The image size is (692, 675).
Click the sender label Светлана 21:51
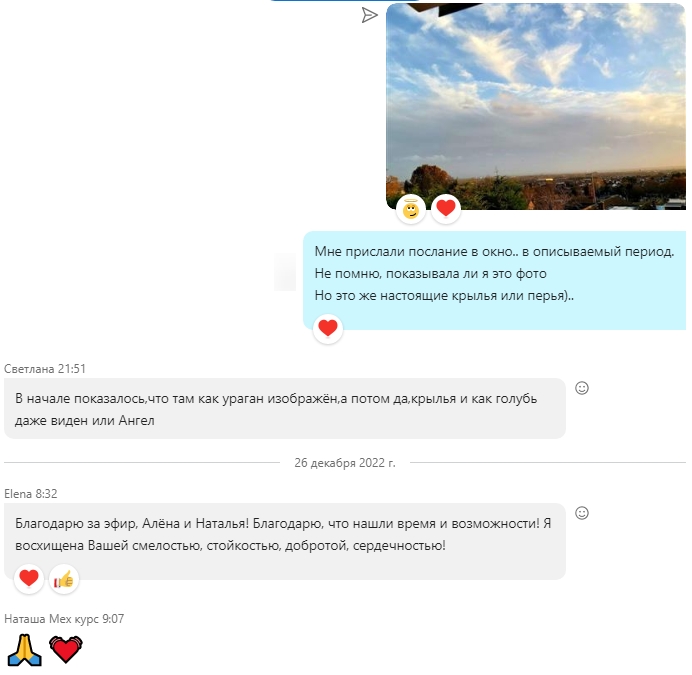[45, 369]
